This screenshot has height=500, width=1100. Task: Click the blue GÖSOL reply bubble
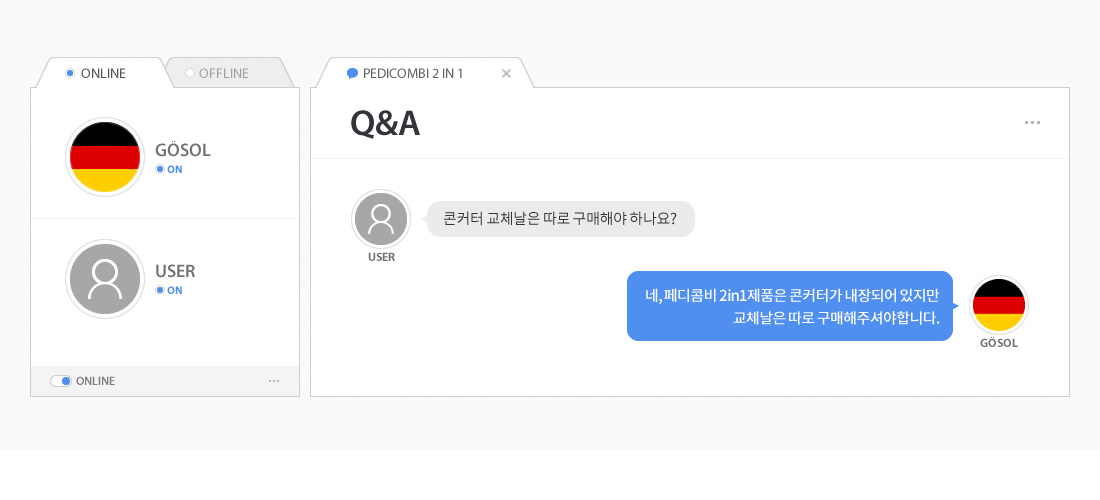click(x=789, y=306)
